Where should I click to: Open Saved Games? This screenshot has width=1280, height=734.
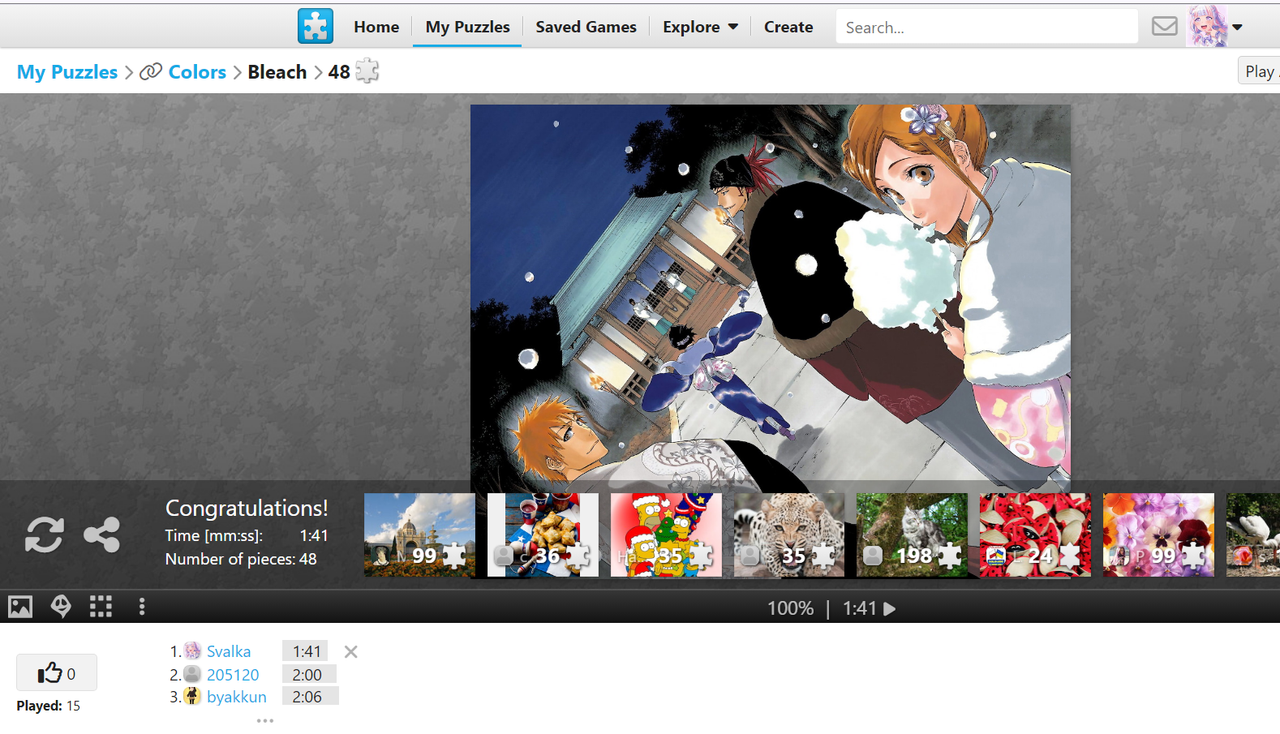586,27
